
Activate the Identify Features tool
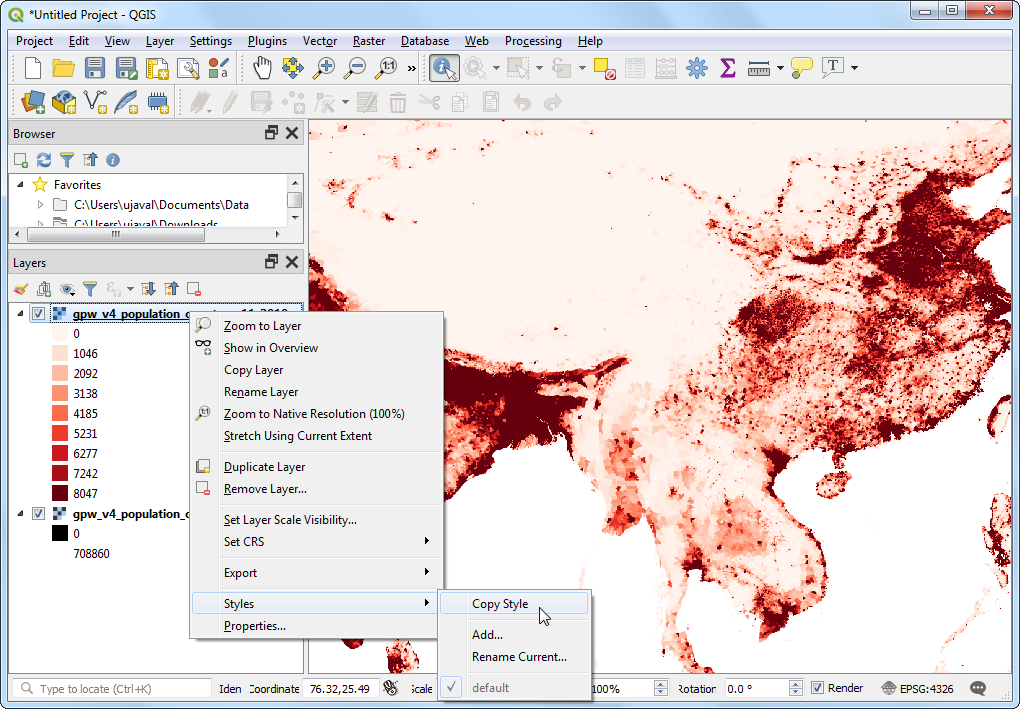pyautogui.click(x=444, y=68)
